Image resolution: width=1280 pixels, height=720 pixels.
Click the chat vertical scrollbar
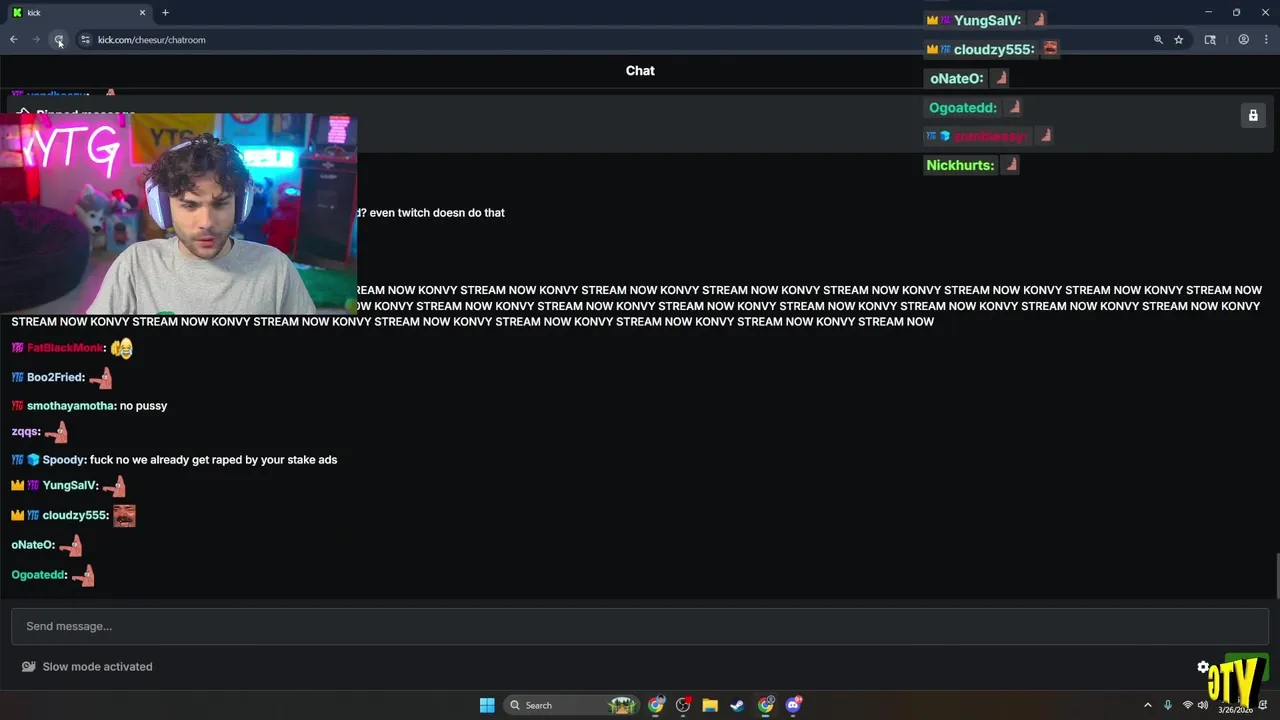click(x=1276, y=575)
